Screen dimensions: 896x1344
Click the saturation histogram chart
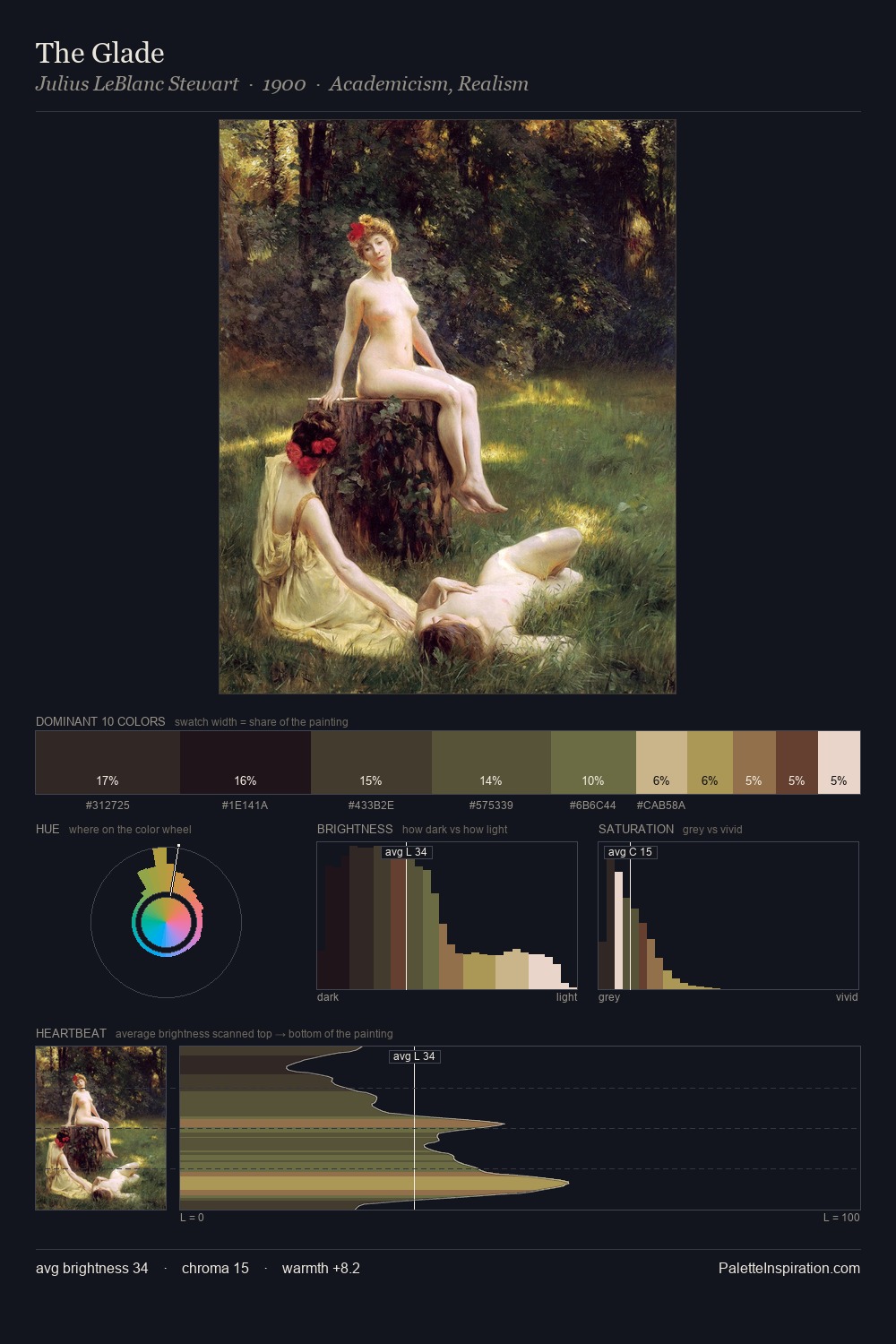click(728, 916)
